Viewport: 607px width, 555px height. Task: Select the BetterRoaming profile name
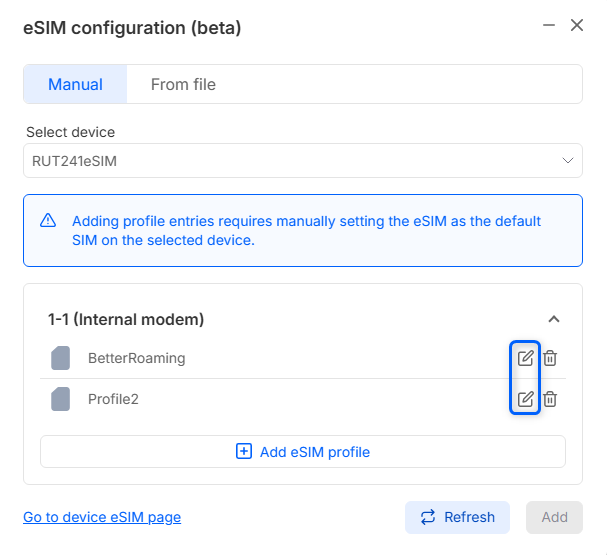point(136,358)
